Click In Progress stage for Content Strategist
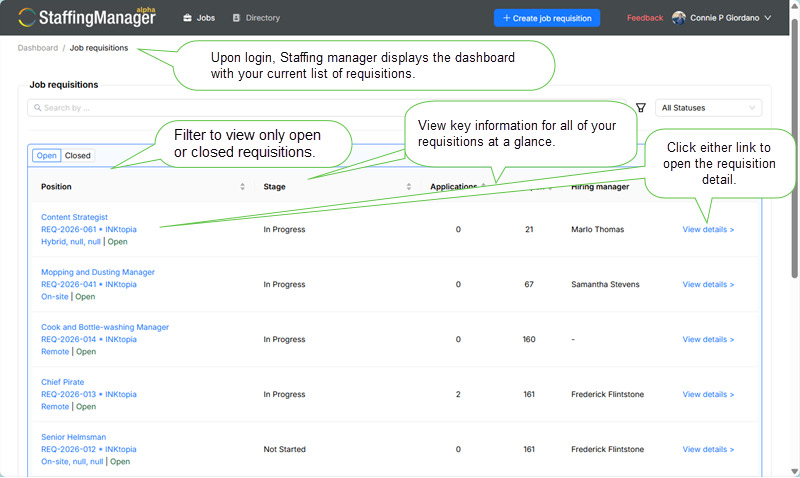The height and width of the screenshot is (478, 800). tap(284, 230)
